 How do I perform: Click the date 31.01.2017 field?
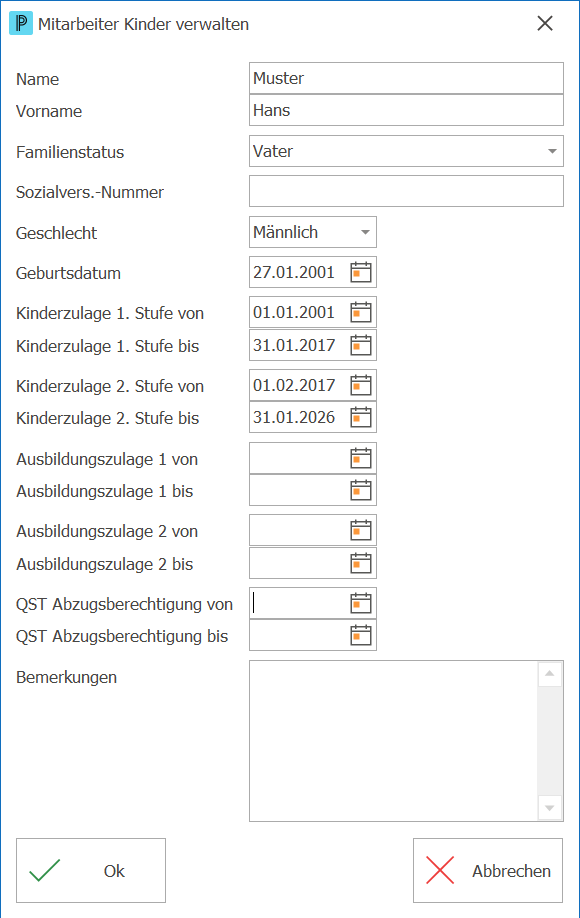tap(313, 345)
